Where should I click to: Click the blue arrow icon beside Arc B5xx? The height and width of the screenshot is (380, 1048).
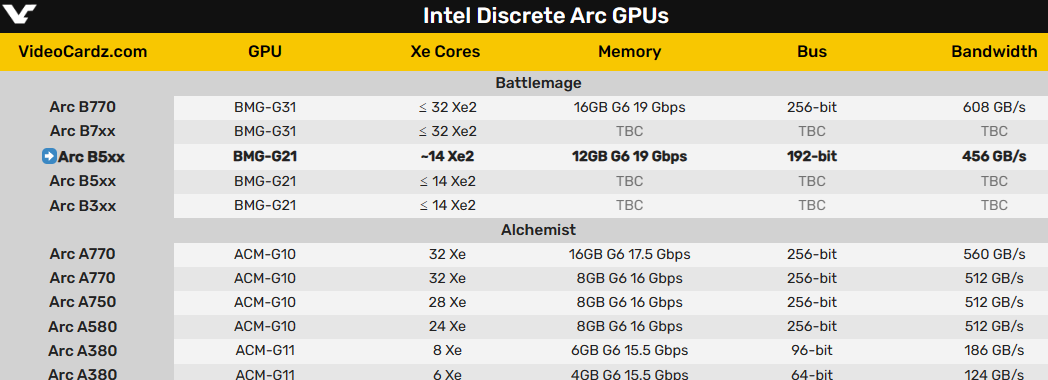pos(49,156)
